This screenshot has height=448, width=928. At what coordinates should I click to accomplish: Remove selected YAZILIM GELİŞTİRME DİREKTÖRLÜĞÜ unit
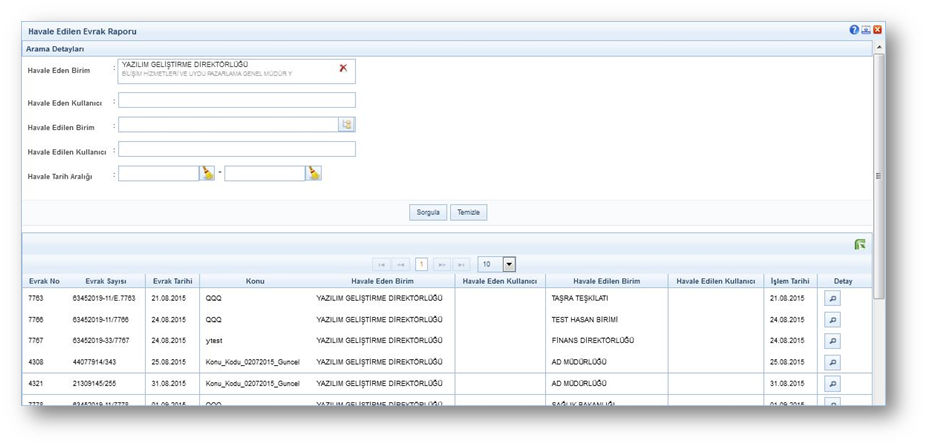click(343, 68)
